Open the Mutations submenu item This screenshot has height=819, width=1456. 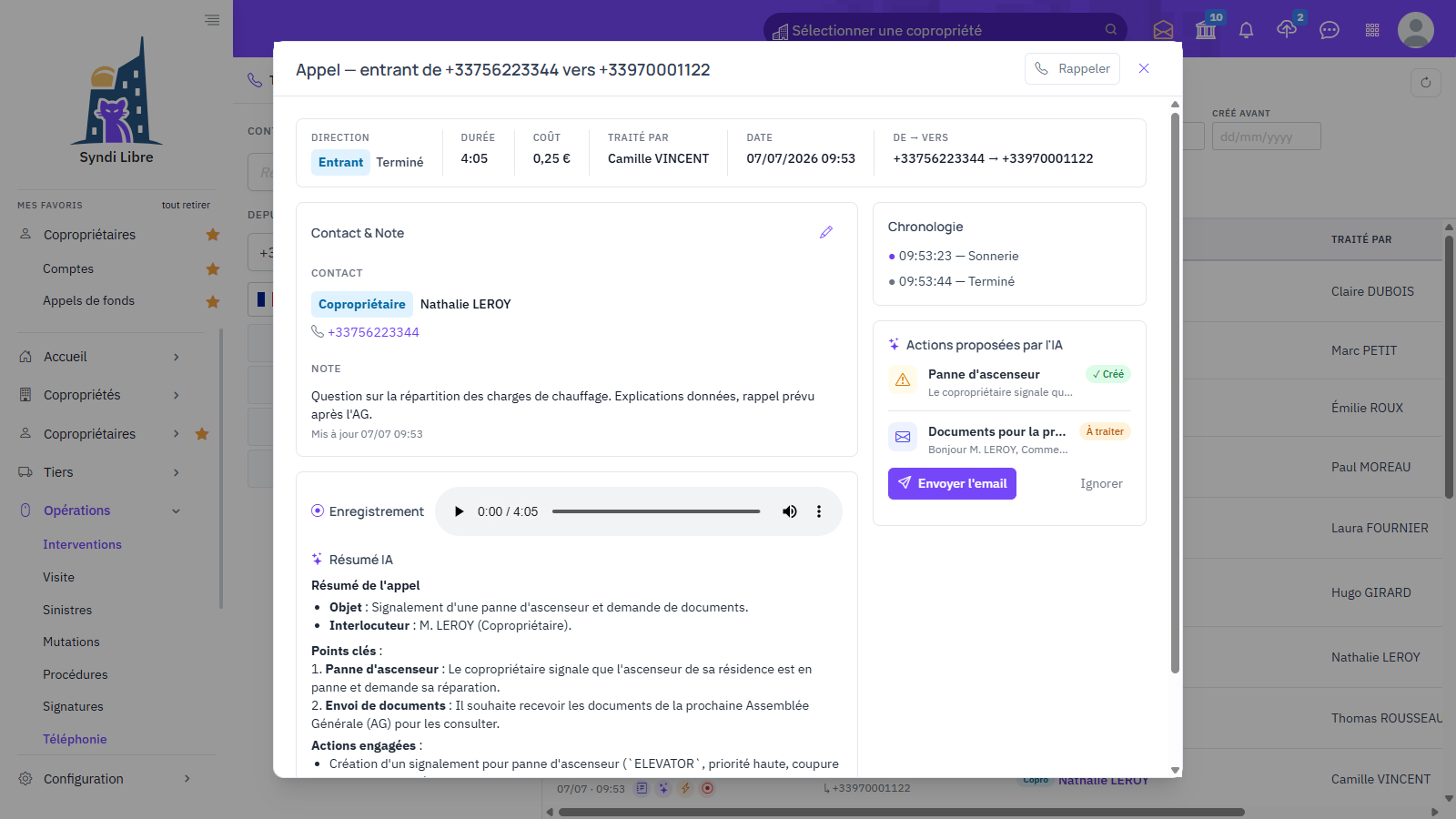[71, 642]
